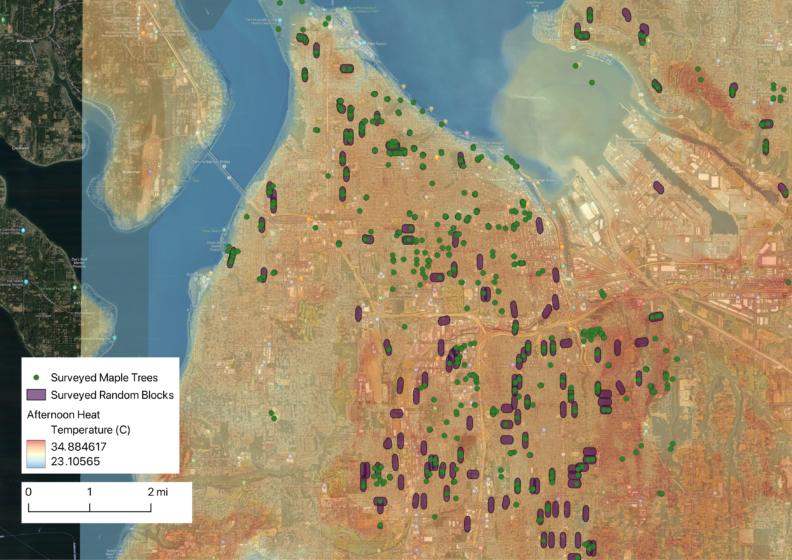Click the '0' label on scale bar
The width and height of the screenshot is (792, 560).
pos(28,492)
